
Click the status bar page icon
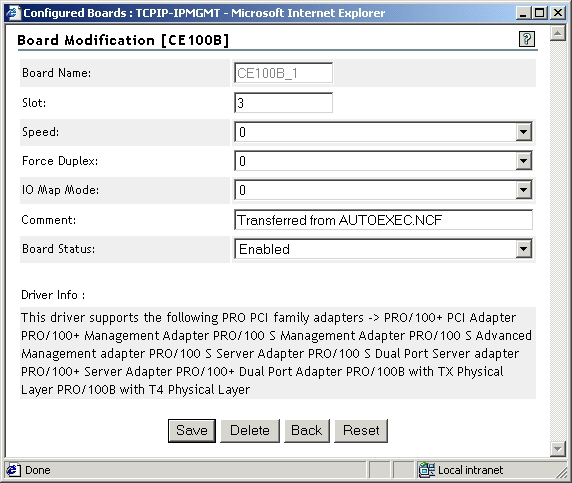coord(13,470)
